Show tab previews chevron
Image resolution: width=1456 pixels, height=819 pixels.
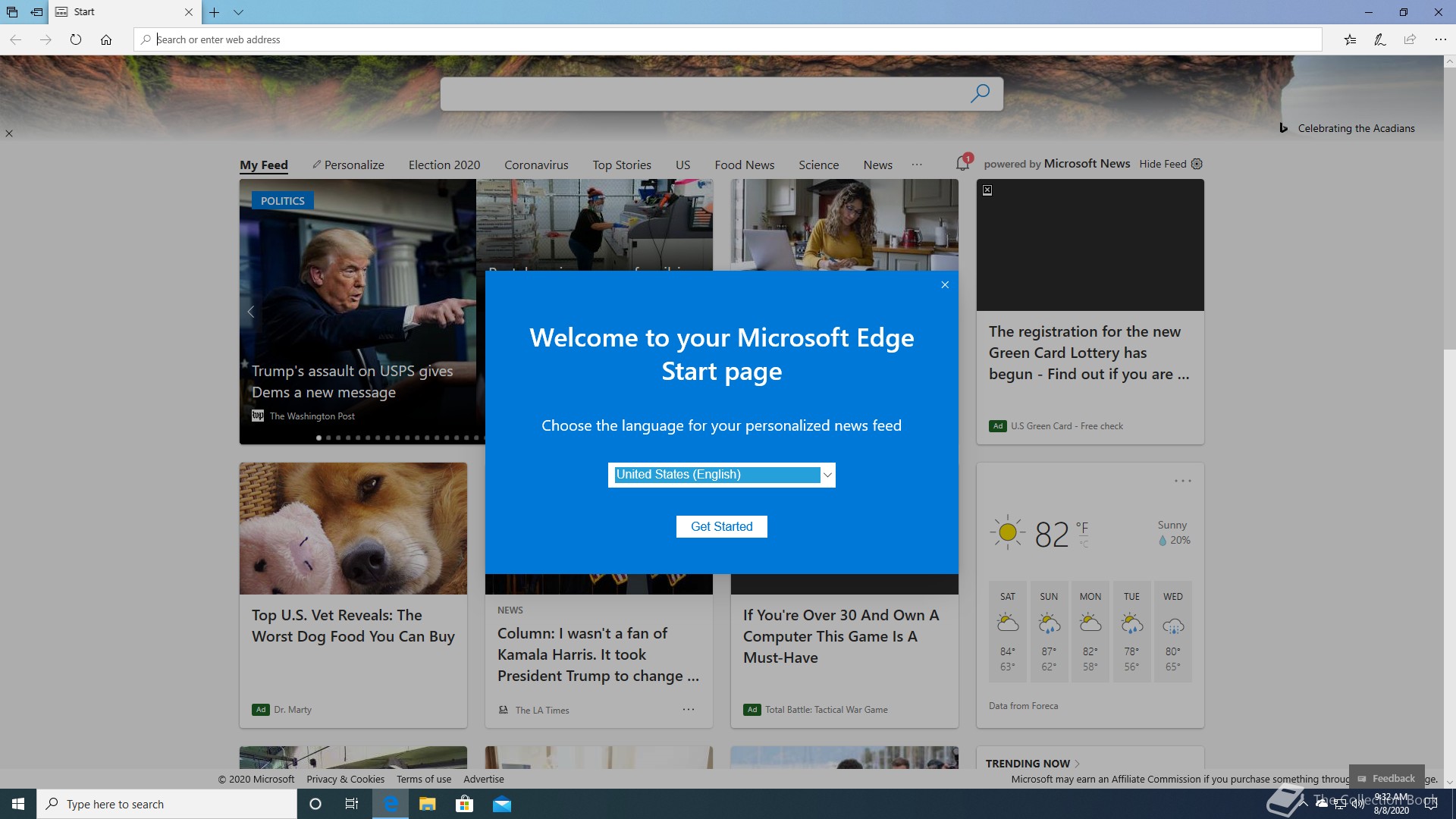[238, 12]
